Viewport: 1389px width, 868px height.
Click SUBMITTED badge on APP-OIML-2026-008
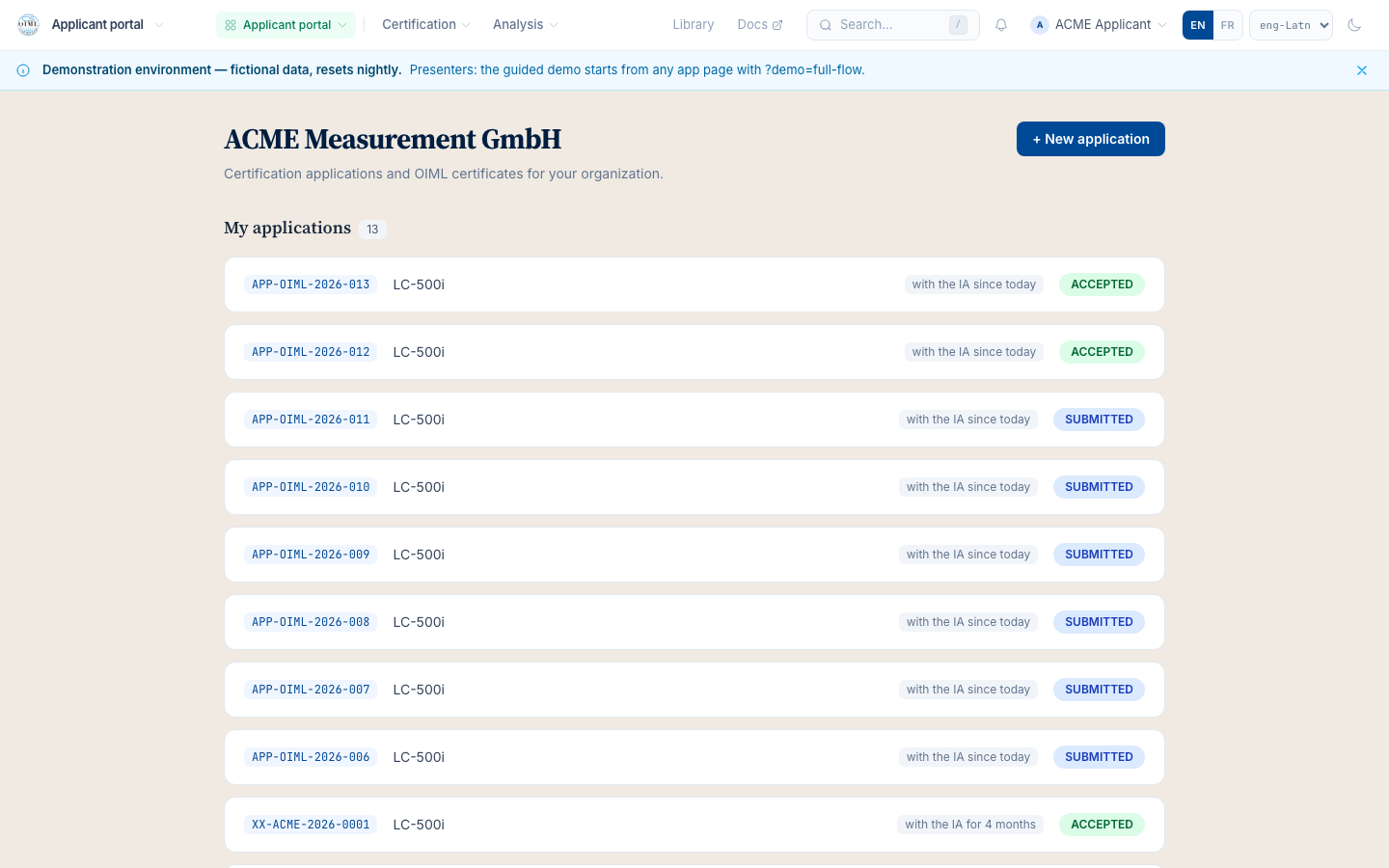click(1099, 622)
